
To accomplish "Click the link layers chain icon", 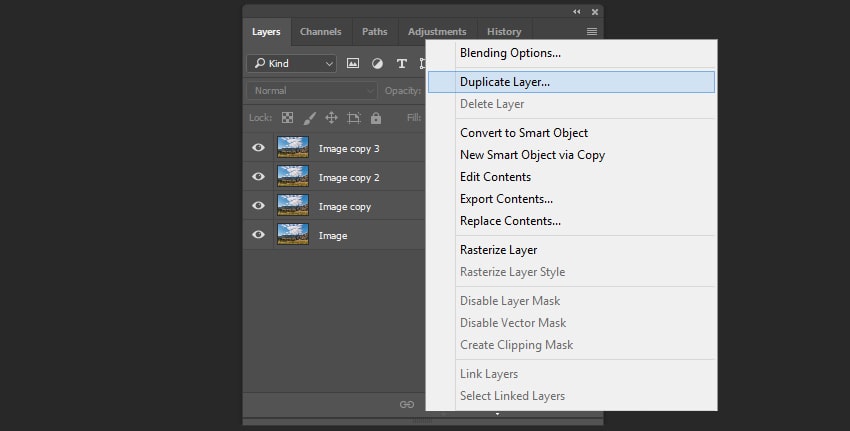I will click(x=406, y=404).
